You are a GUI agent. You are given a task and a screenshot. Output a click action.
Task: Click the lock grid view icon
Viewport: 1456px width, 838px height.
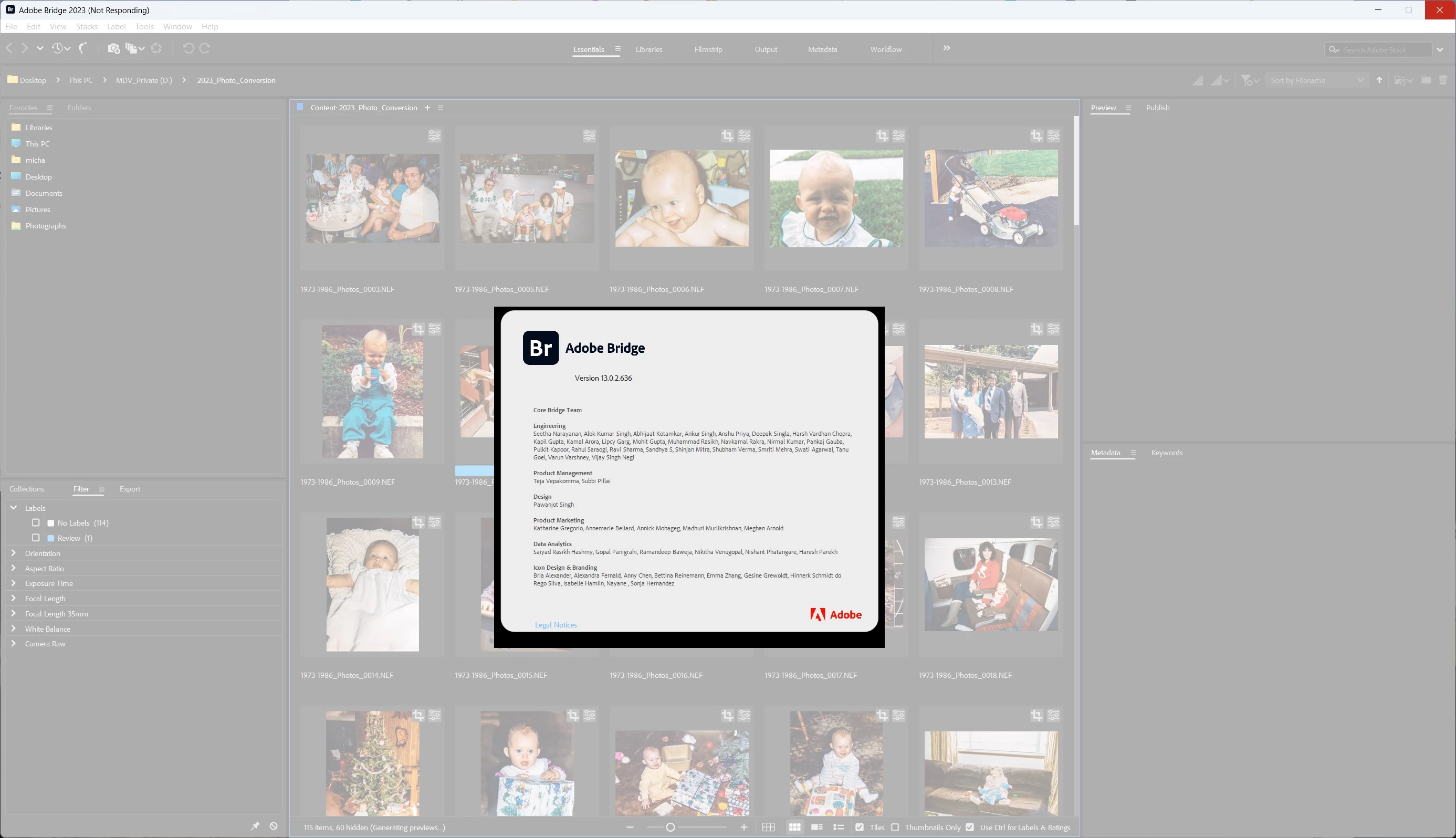(x=768, y=827)
